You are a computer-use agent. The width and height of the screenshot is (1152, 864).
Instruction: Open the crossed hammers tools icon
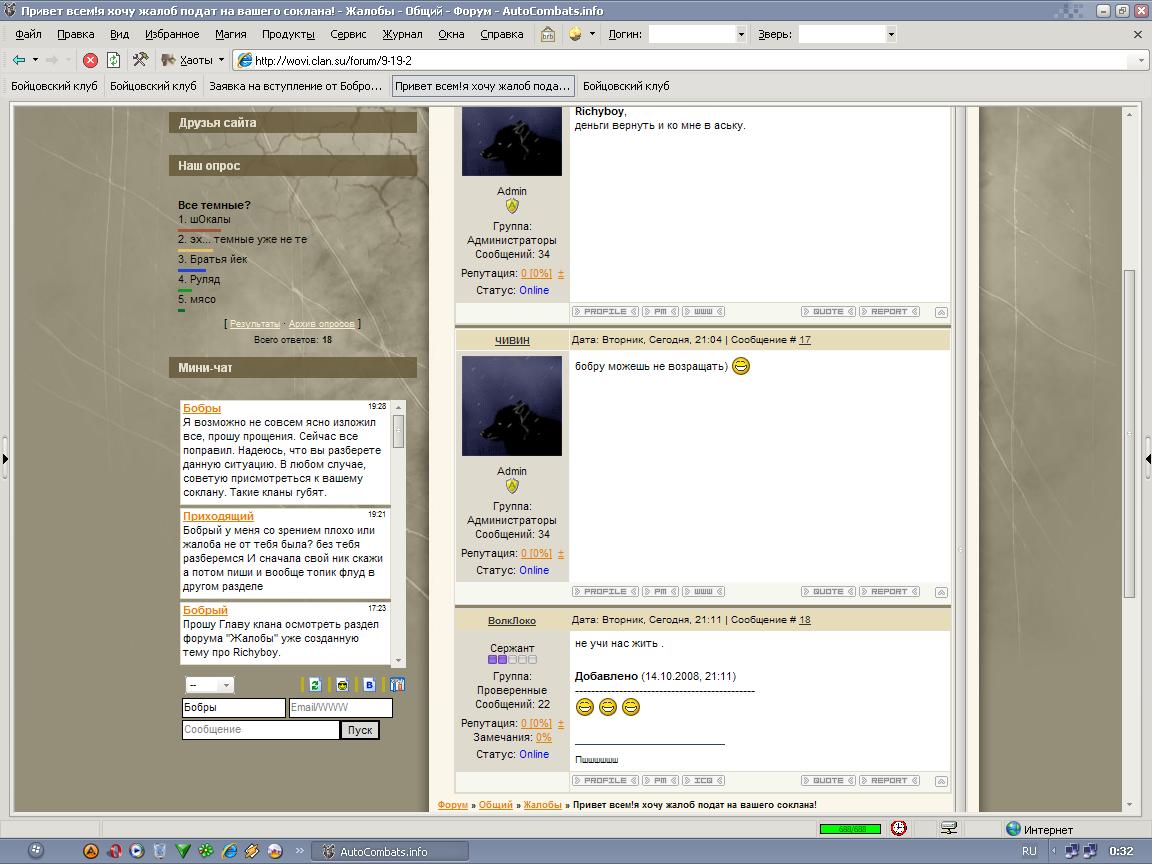140,60
